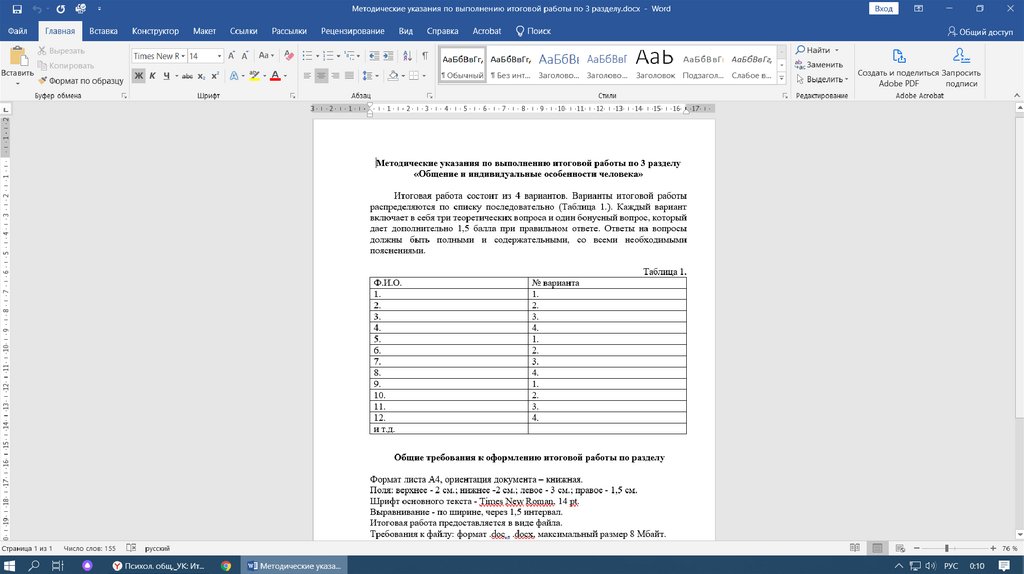
Task: Toggle italic formatting (К)
Action: tap(153, 76)
